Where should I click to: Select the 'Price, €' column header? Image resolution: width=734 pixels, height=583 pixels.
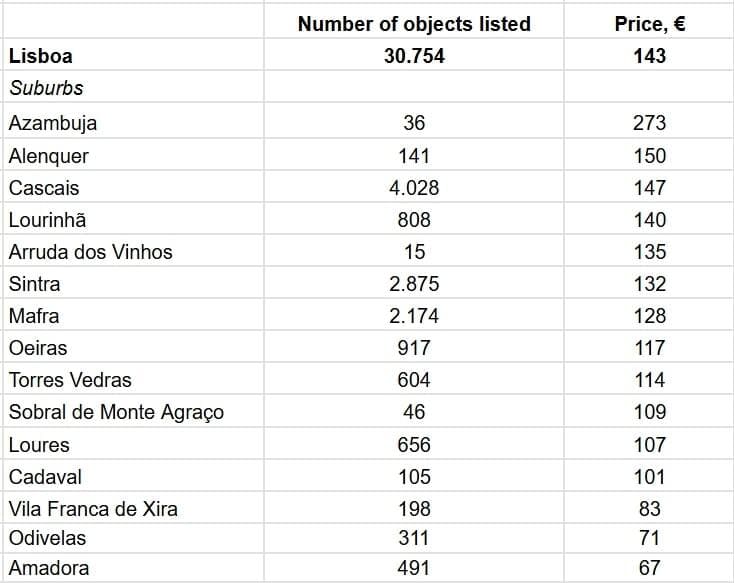pos(649,24)
